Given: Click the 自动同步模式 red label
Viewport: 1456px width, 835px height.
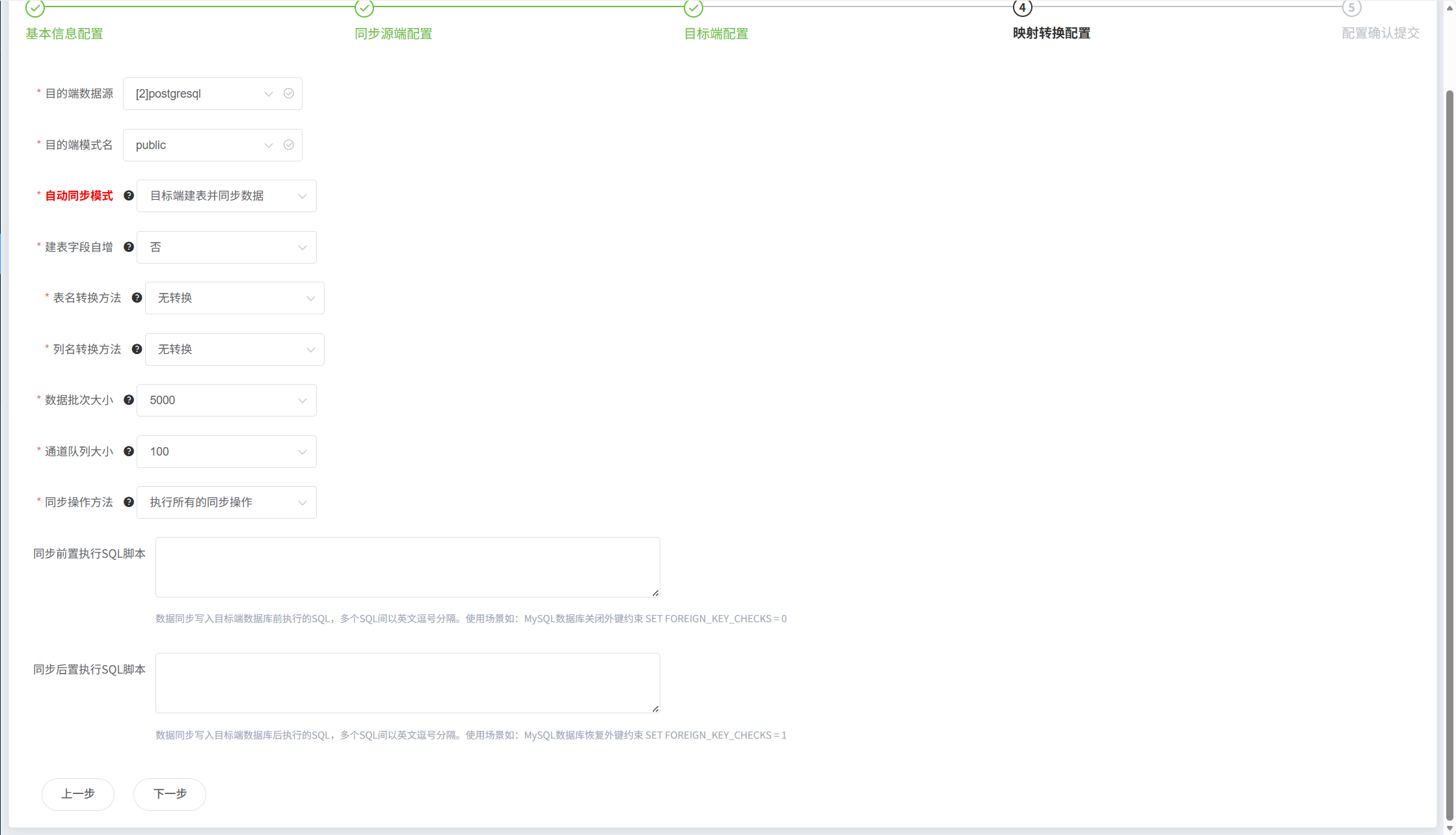Looking at the screenshot, I should [x=79, y=196].
